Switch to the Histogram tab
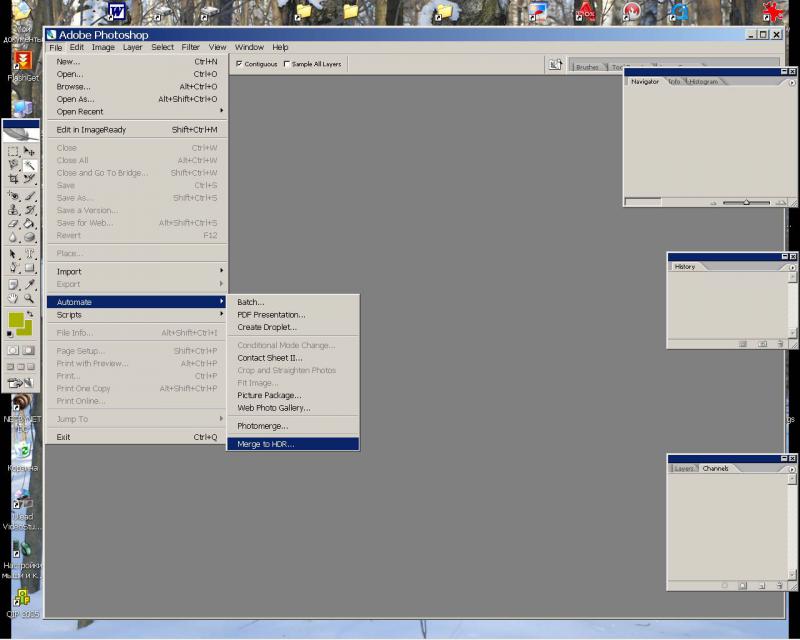Image resolution: width=800 pixels, height=640 pixels. point(704,82)
